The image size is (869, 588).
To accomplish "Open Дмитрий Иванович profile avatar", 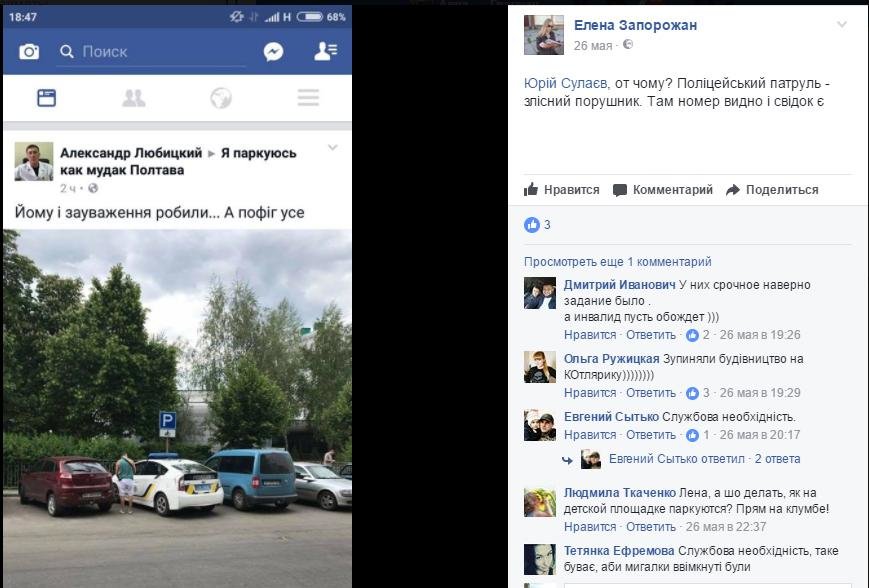I will (540, 293).
